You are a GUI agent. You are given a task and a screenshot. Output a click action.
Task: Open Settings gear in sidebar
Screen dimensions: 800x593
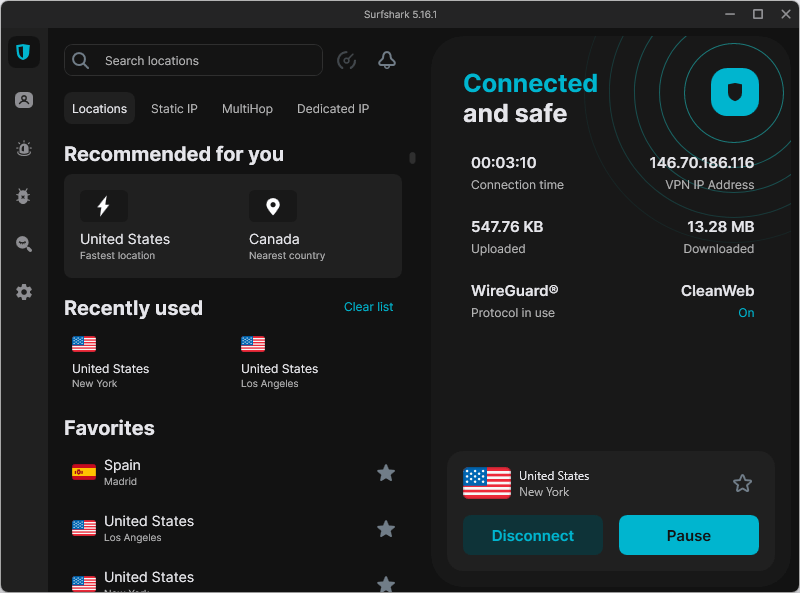pos(23,292)
